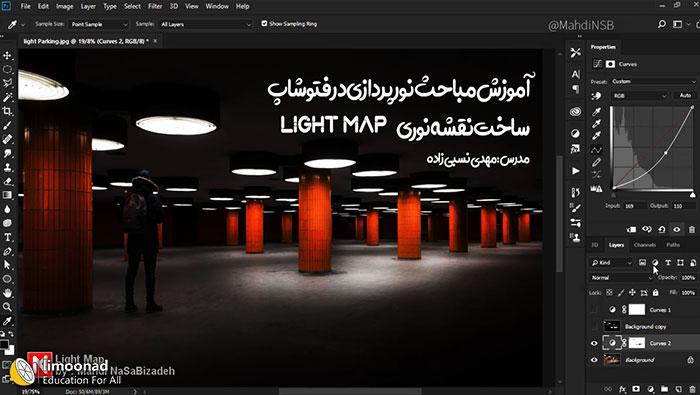This screenshot has height=395, width=700.
Task: Select the Polygonal Lasso tool
Action: [x=8, y=83]
